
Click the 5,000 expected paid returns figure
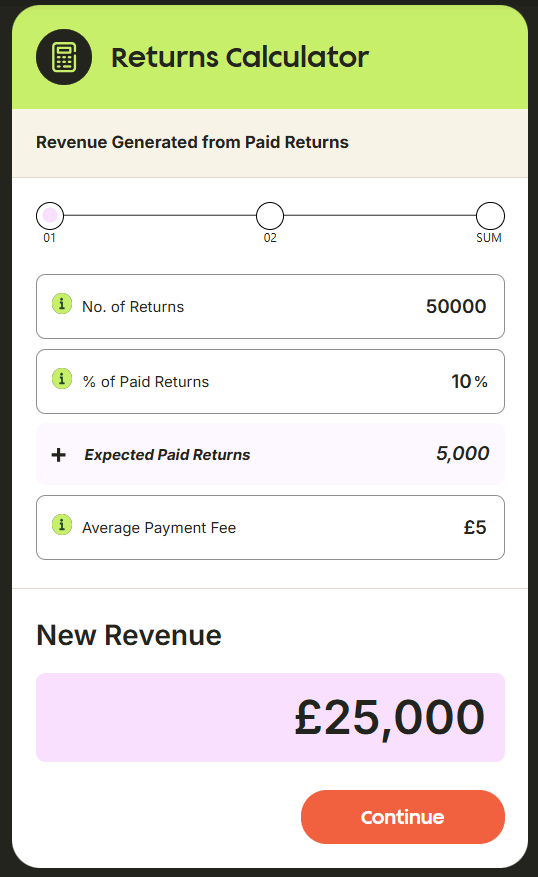pyautogui.click(x=463, y=453)
